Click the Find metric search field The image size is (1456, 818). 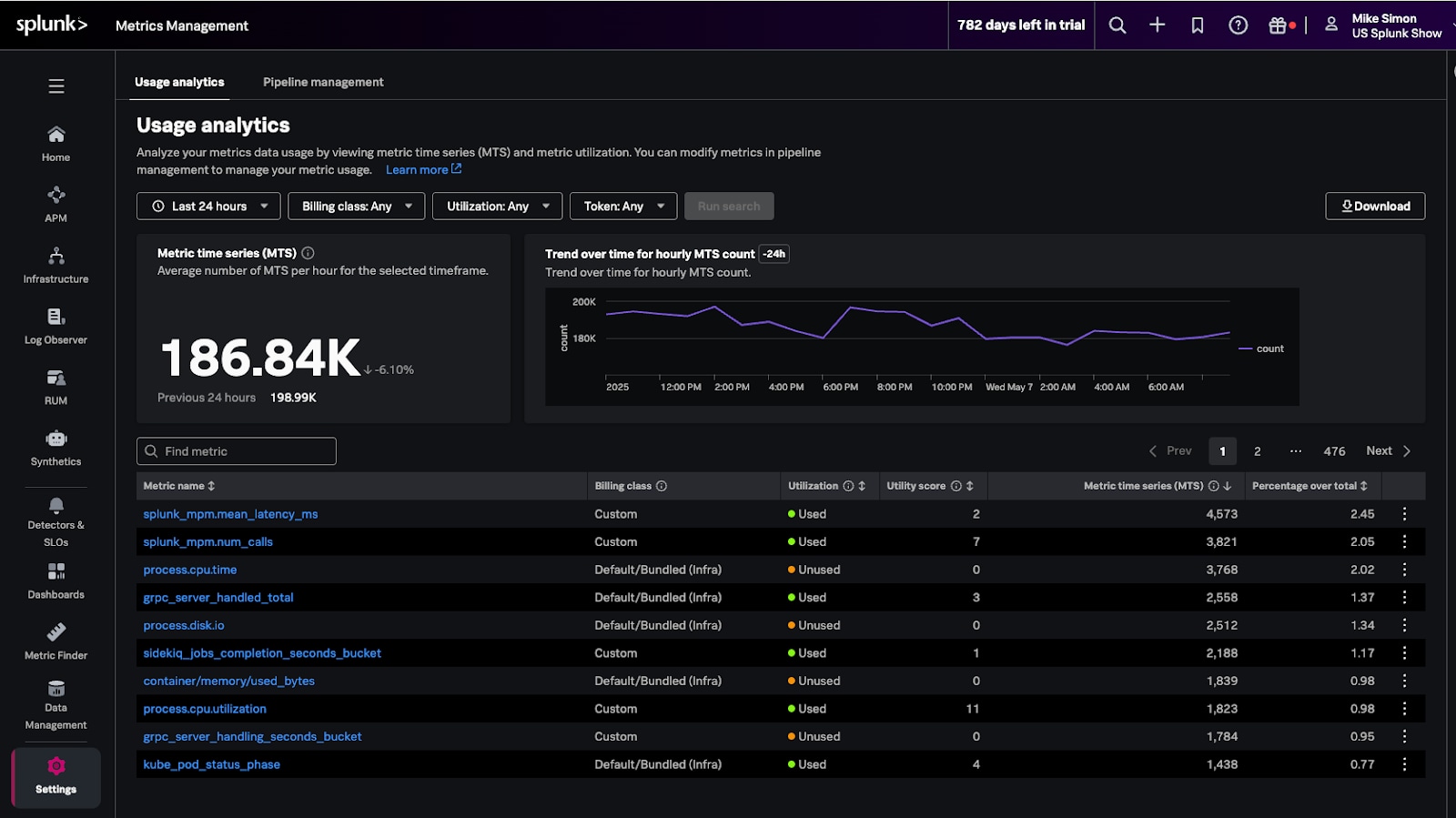click(237, 451)
